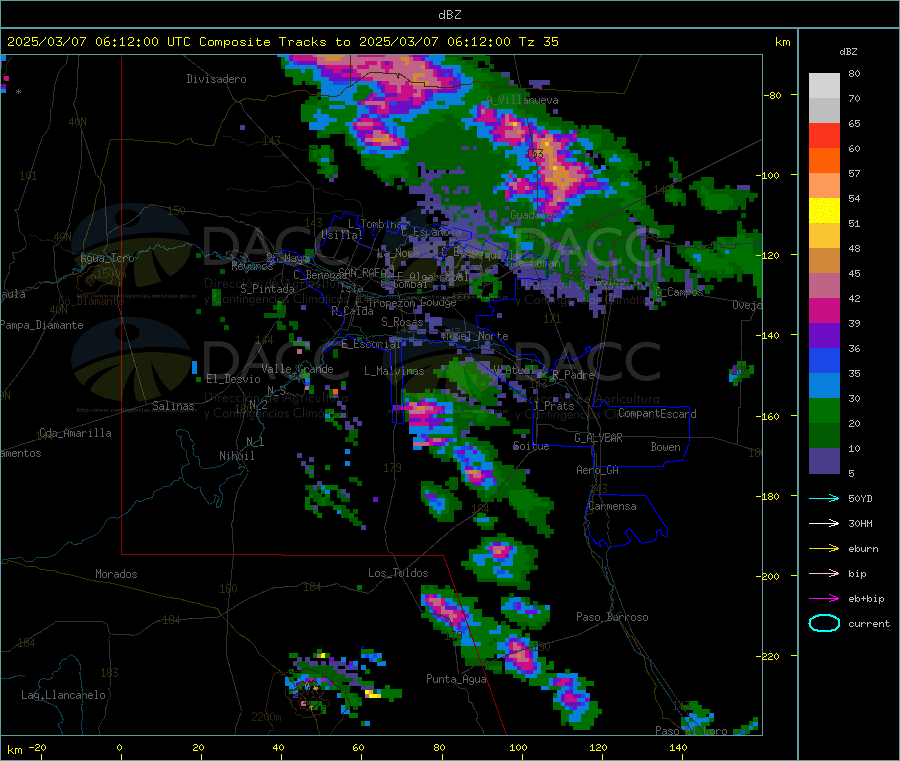Click the cyan 'current' oval symbol
Viewport: 900px width, 761px height.
pyautogui.click(x=824, y=623)
